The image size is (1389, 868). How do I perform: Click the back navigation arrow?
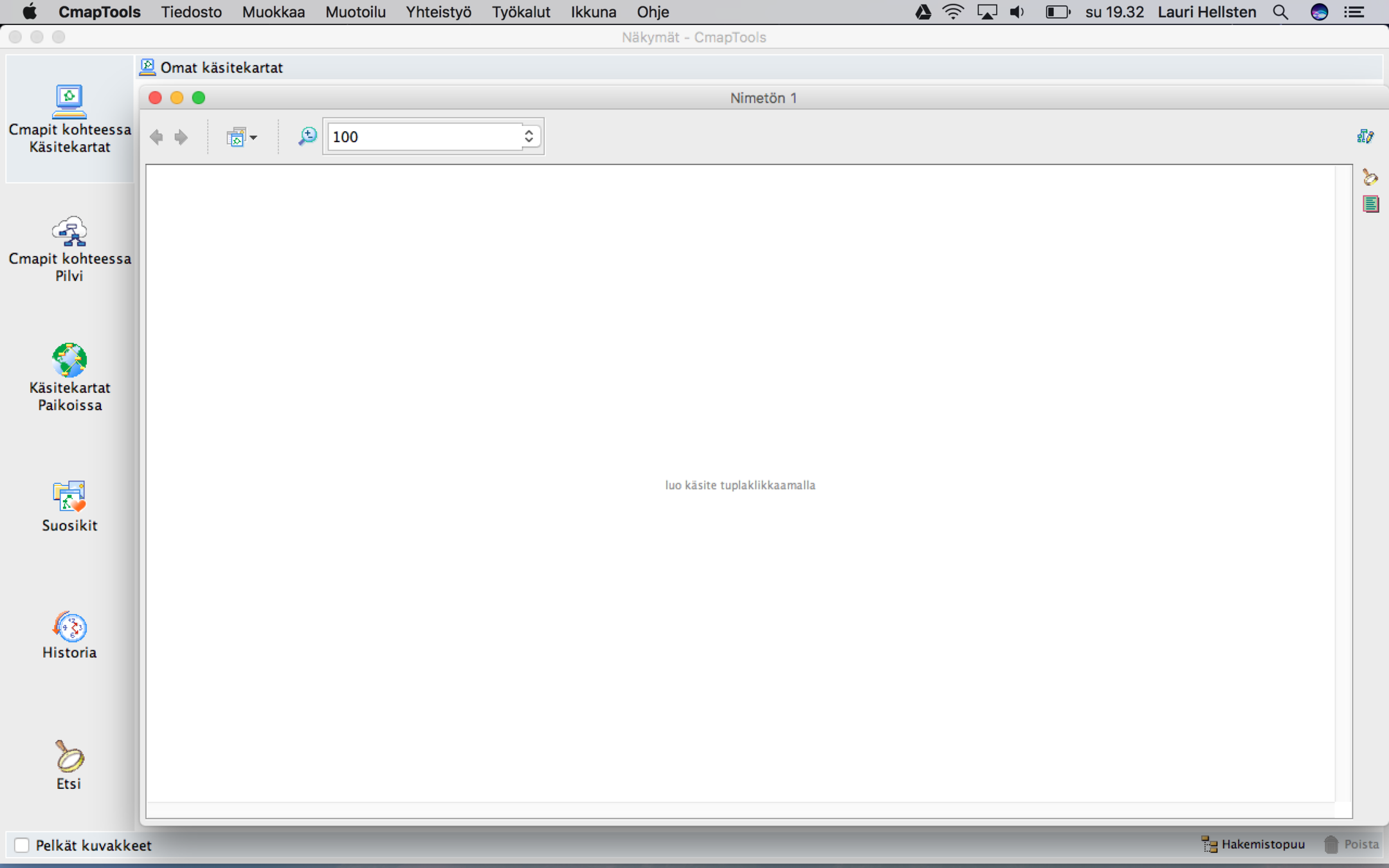(x=156, y=137)
